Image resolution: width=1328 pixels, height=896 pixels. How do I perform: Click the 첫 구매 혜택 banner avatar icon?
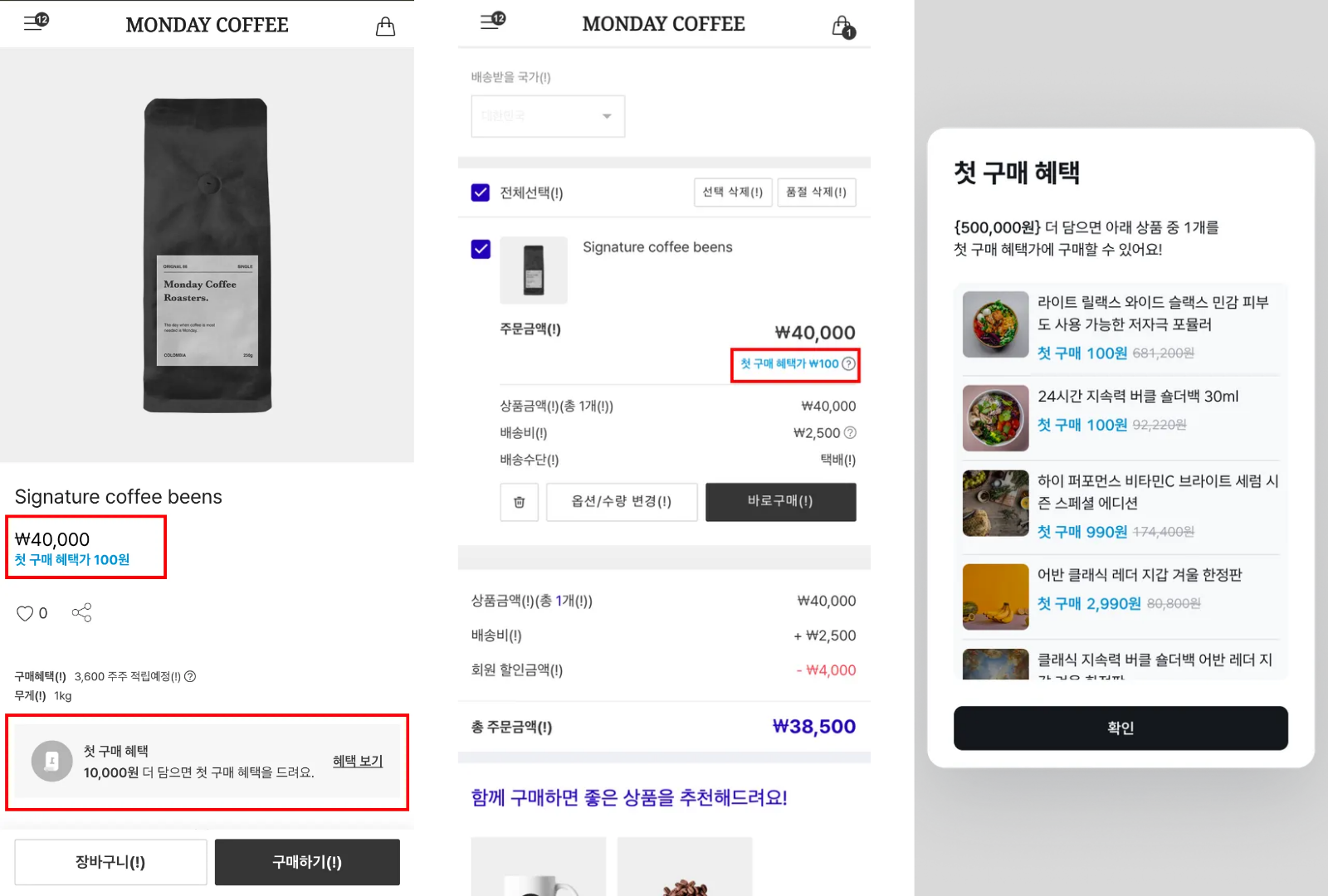[51, 761]
